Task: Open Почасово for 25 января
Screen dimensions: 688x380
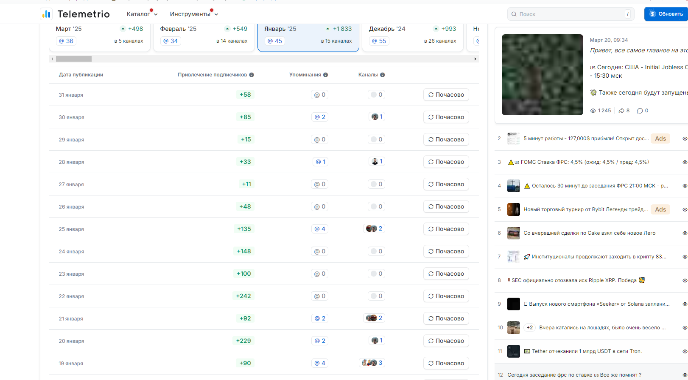Action: (446, 229)
